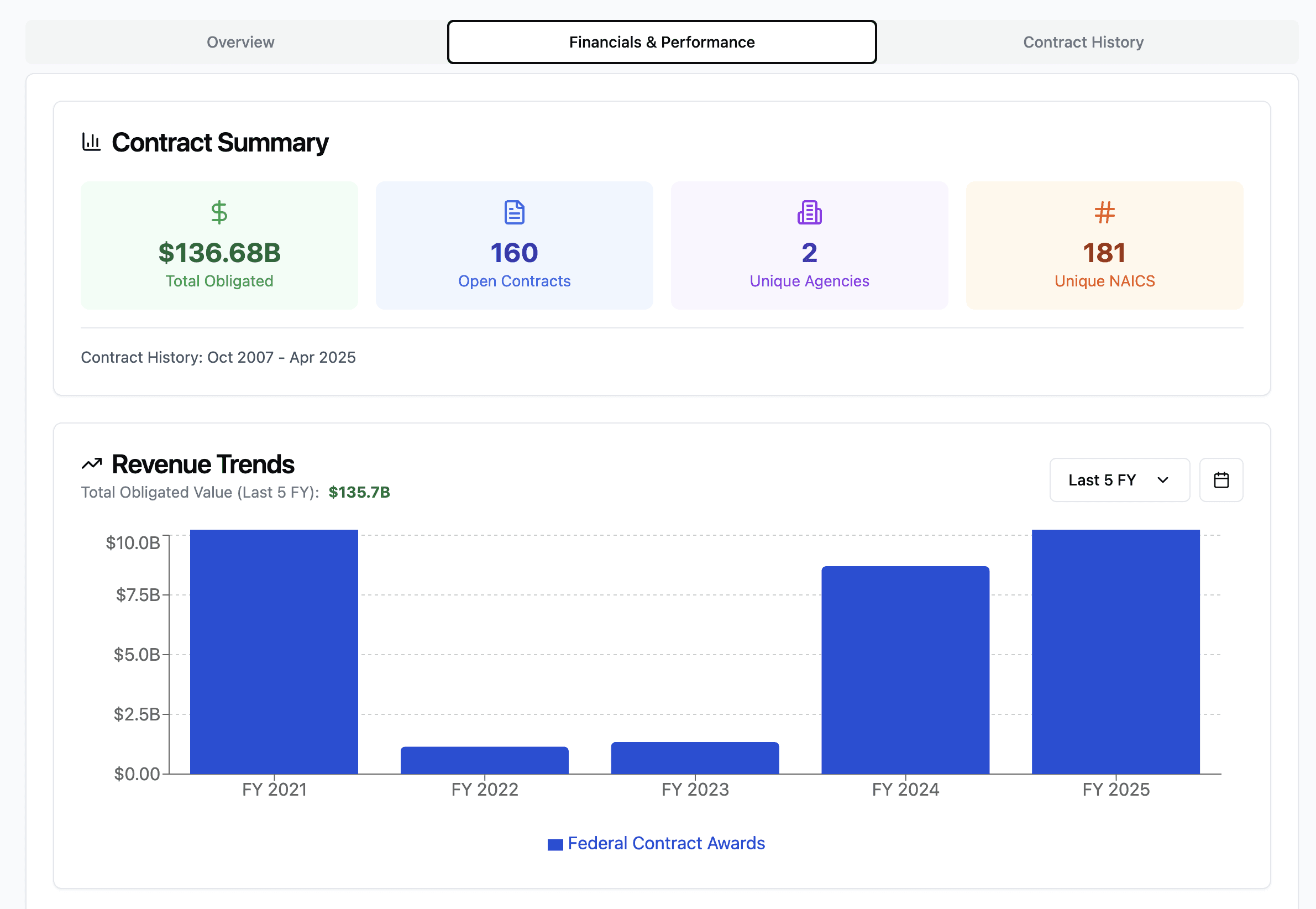Click the FY 2024 bar in chart
Image resolution: width=1316 pixels, height=909 pixels.
(905, 670)
